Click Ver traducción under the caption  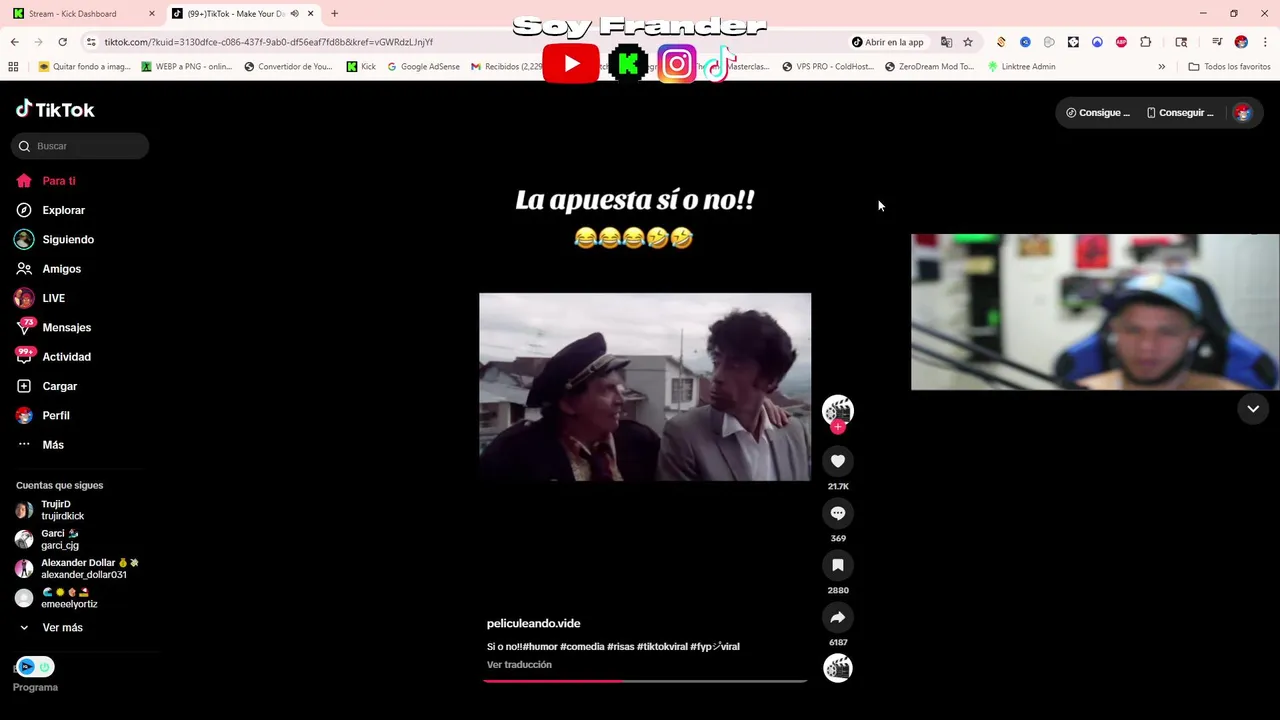[x=519, y=664]
